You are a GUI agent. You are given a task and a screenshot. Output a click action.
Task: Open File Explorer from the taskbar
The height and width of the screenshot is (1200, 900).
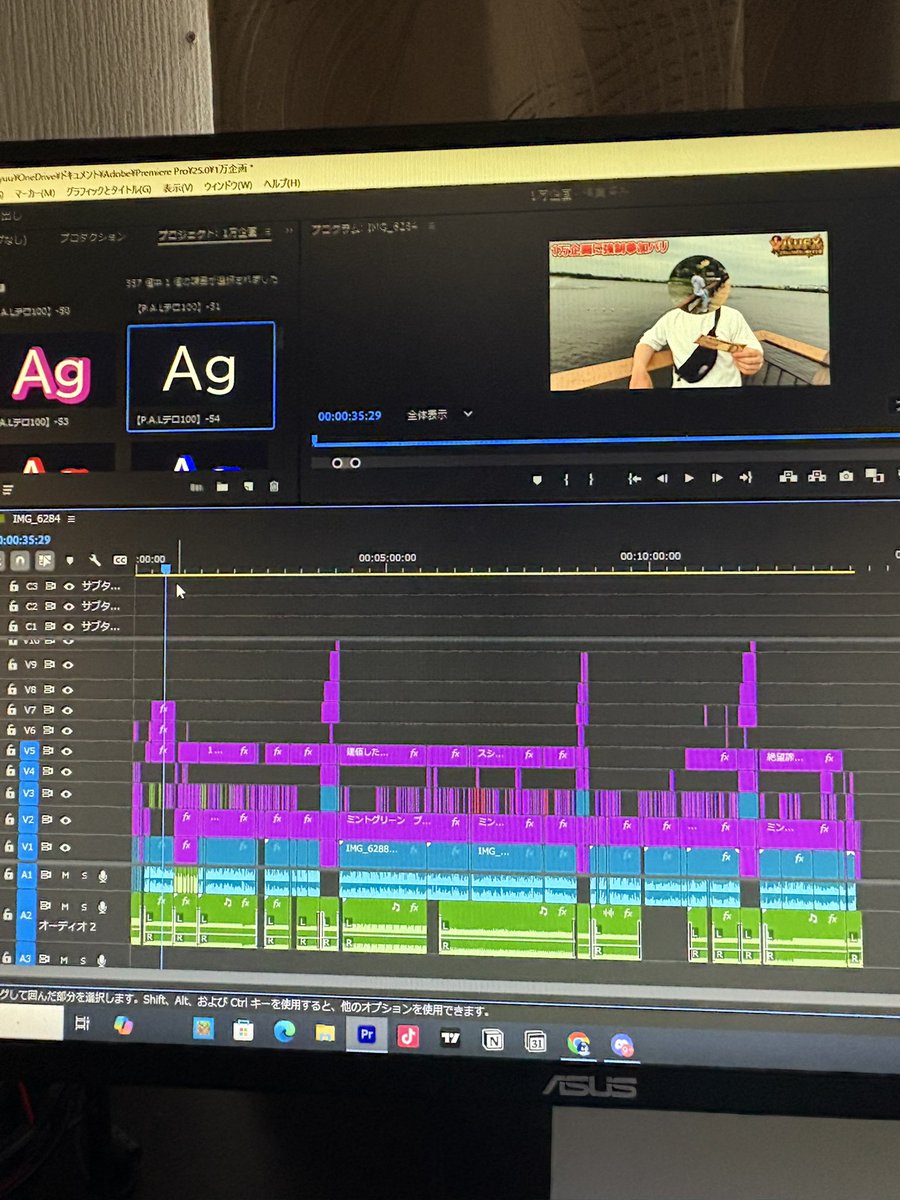[x=324, y=1032]
